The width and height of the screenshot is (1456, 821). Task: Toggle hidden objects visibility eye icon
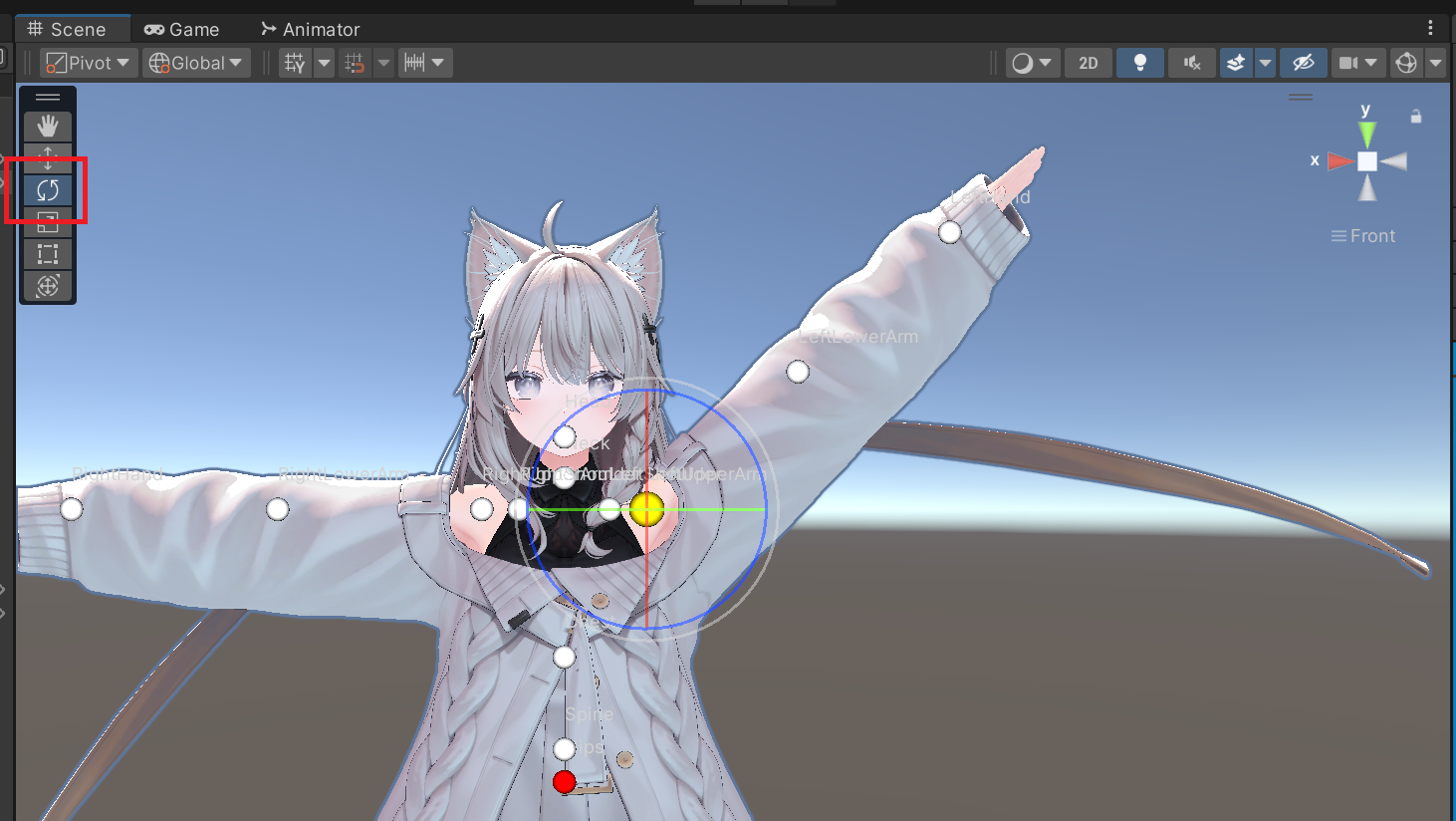point(1303,63)
